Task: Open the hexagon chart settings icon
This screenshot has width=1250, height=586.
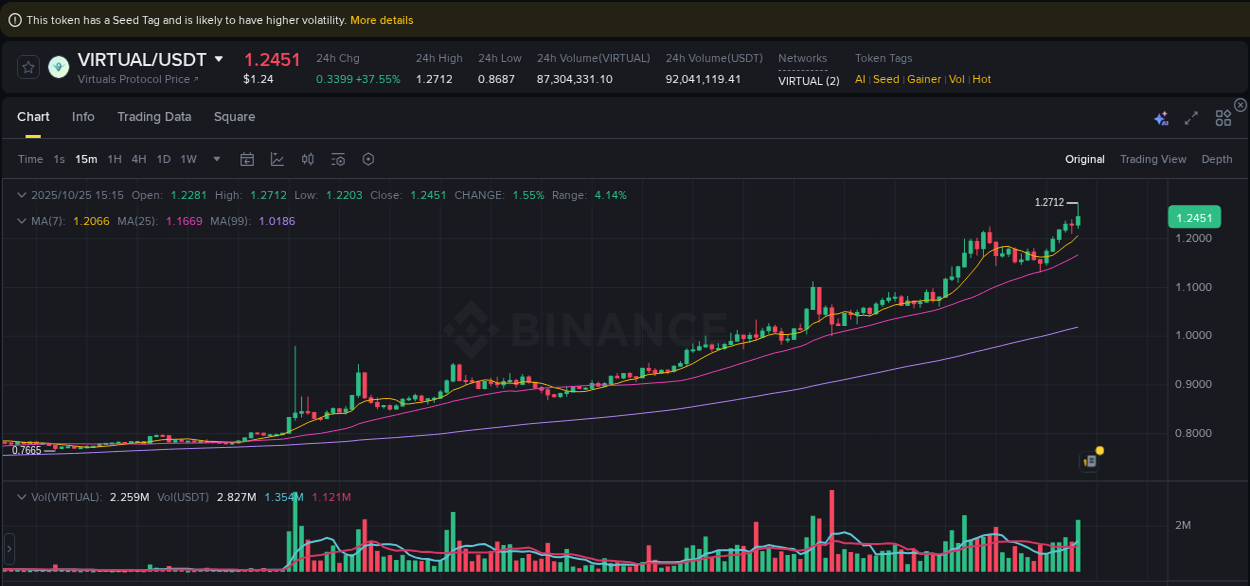Action: (x=368, y=159)
